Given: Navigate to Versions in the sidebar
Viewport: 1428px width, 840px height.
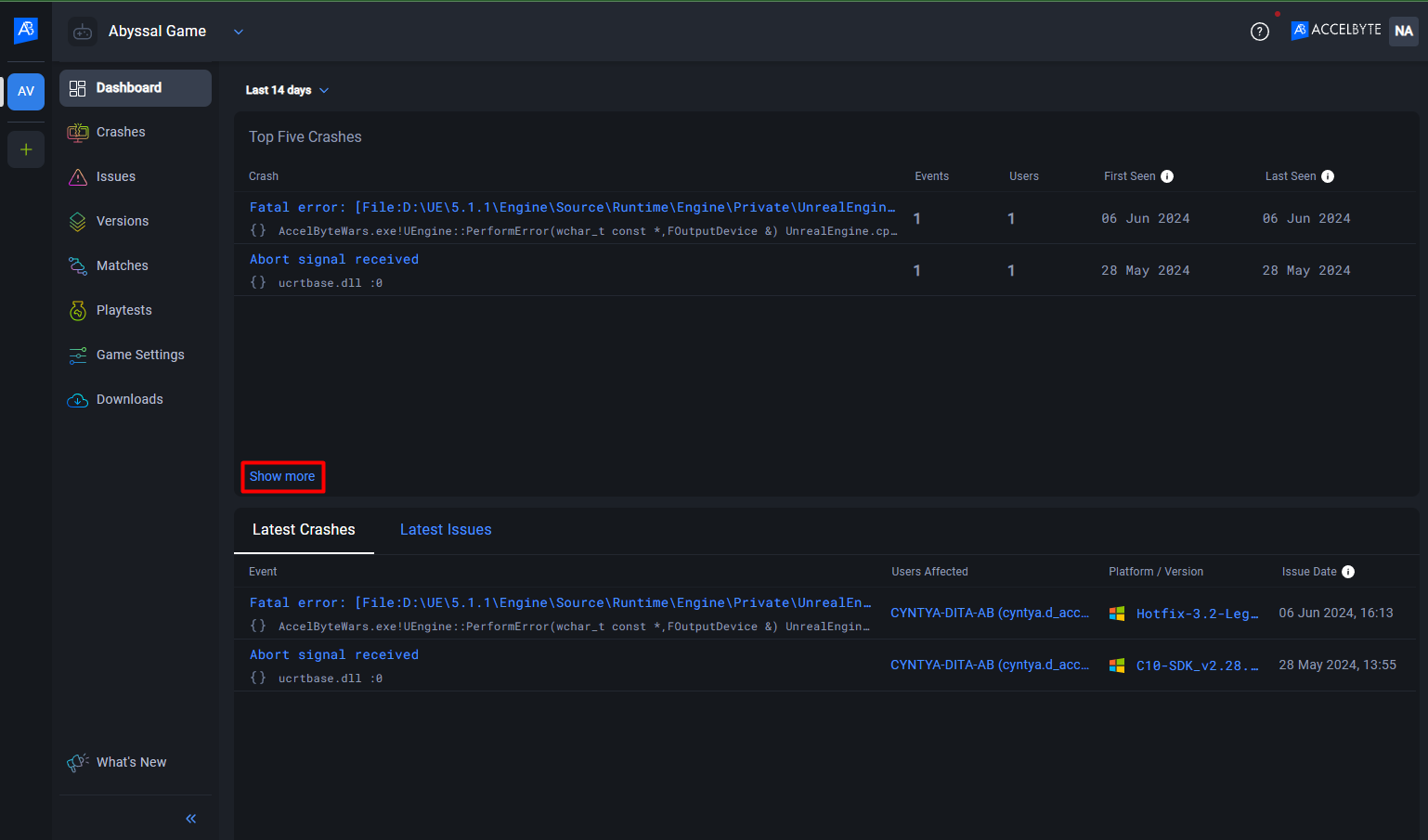Looking at the screenshot, I should coord(136,222).
